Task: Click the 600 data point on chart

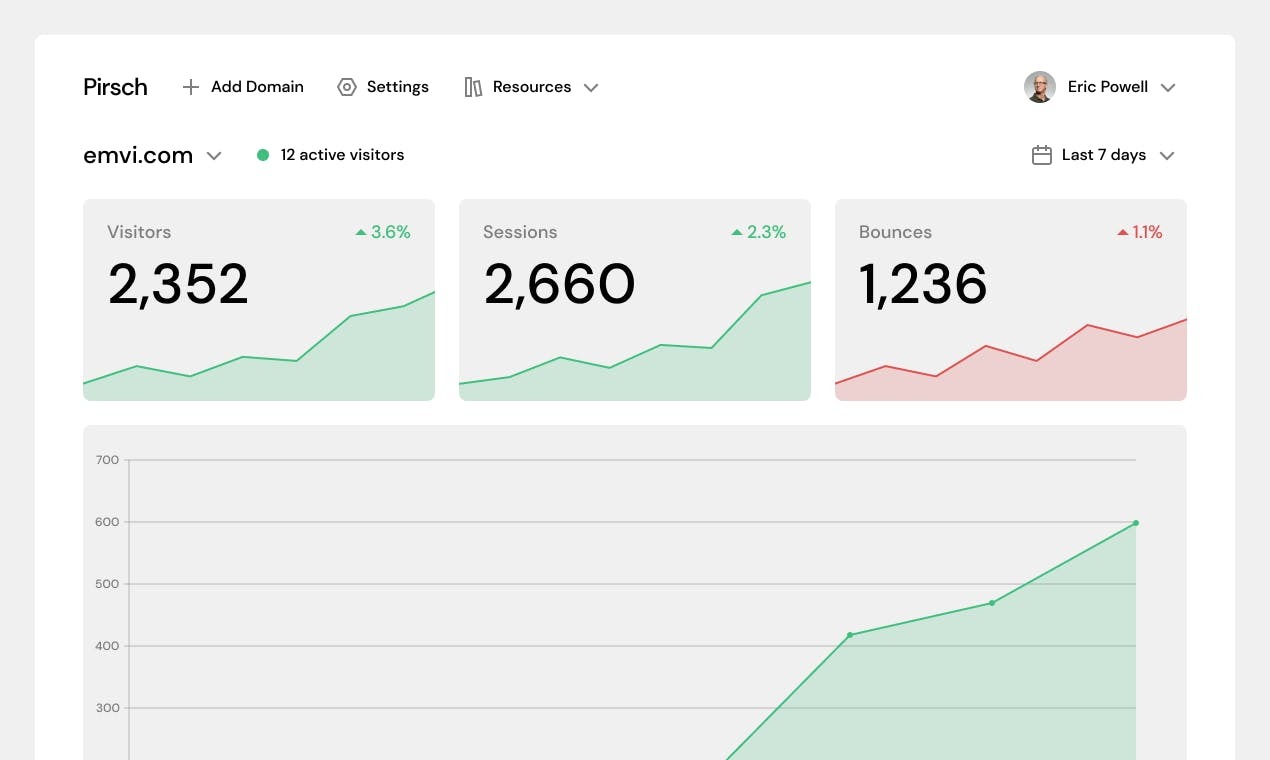Action: (1136, 523)
